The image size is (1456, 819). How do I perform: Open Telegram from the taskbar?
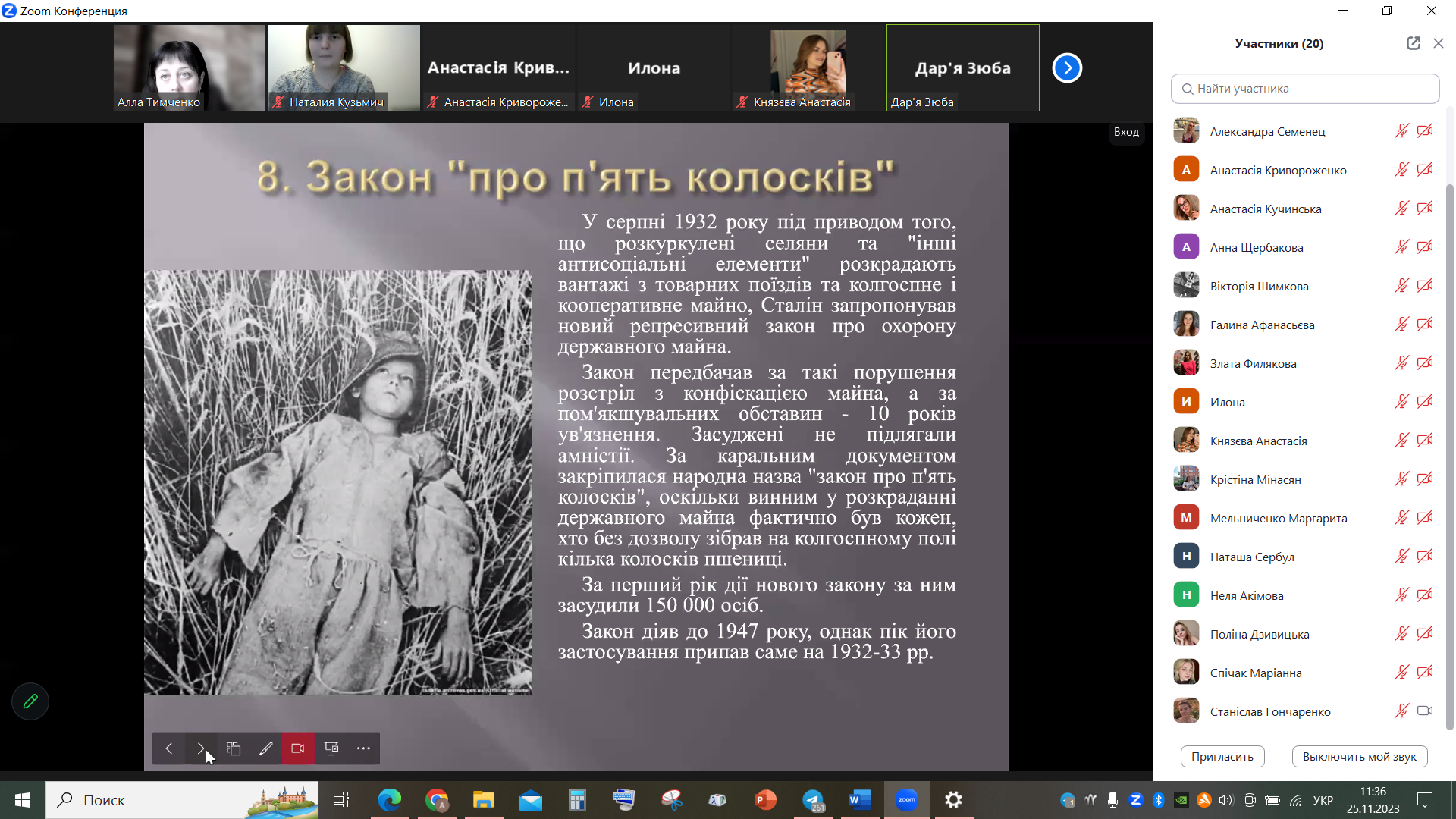click(813, 800)
